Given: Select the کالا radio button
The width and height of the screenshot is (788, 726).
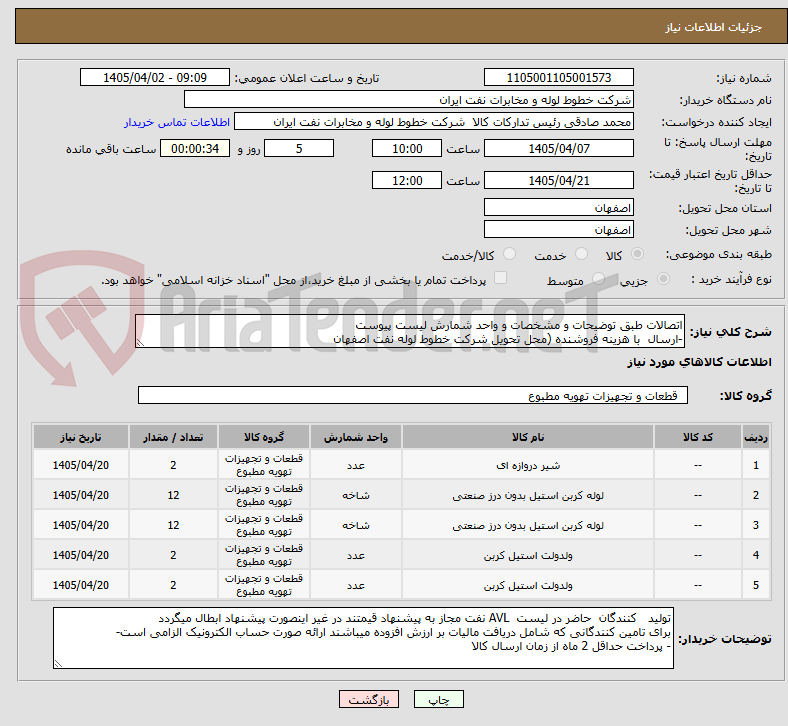Looking at the screenshot, I should pyautogui.click(x=637, y=254).
